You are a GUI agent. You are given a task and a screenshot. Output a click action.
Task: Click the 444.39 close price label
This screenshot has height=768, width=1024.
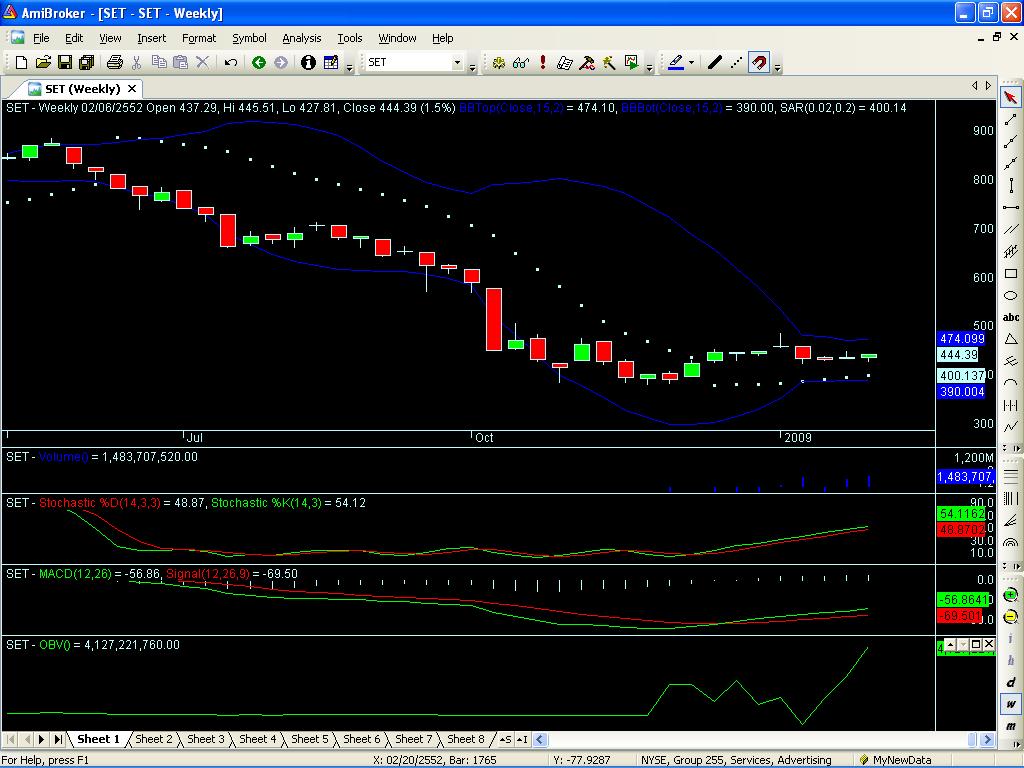point(959,355)
